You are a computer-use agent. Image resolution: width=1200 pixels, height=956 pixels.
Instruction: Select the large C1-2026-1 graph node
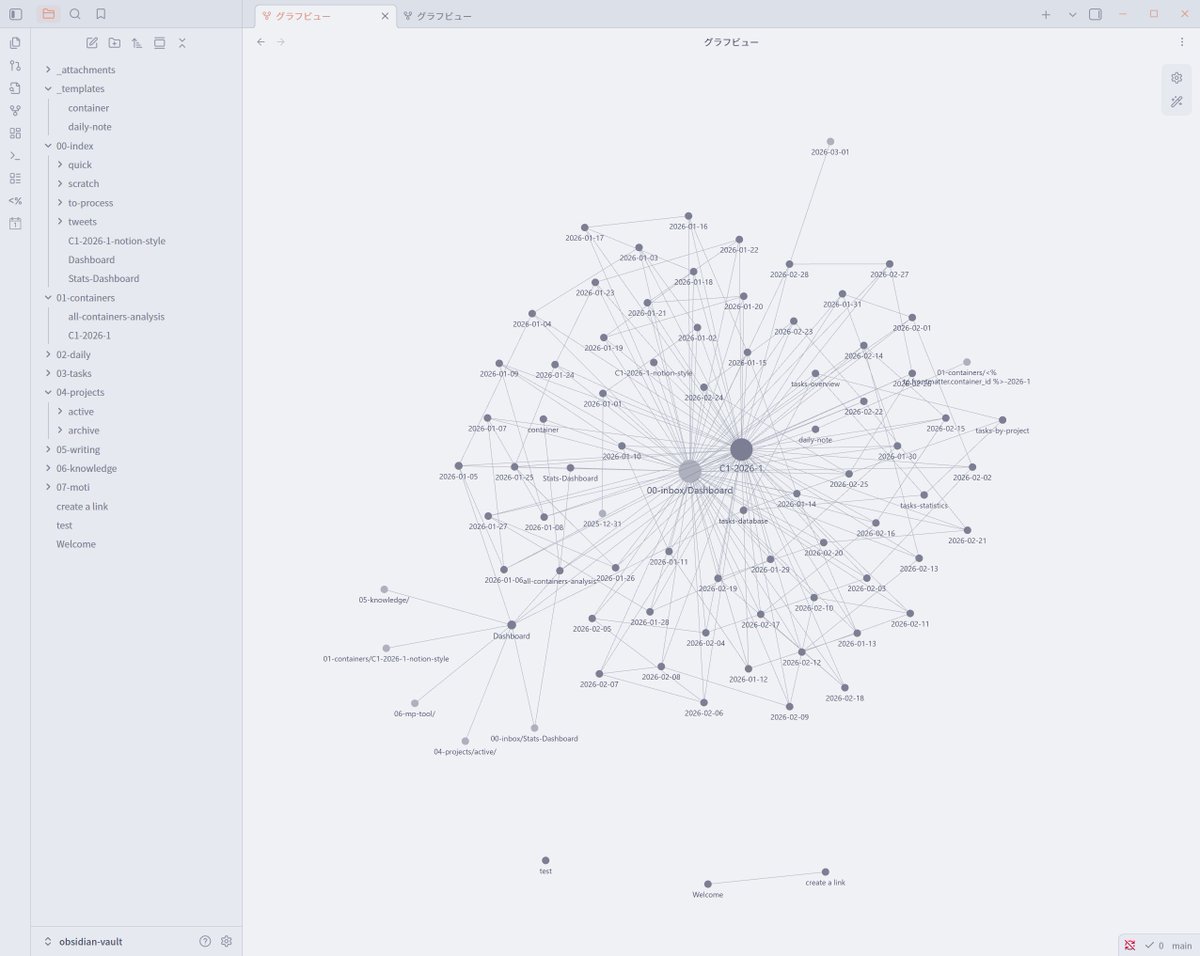[x=741, y=449]
